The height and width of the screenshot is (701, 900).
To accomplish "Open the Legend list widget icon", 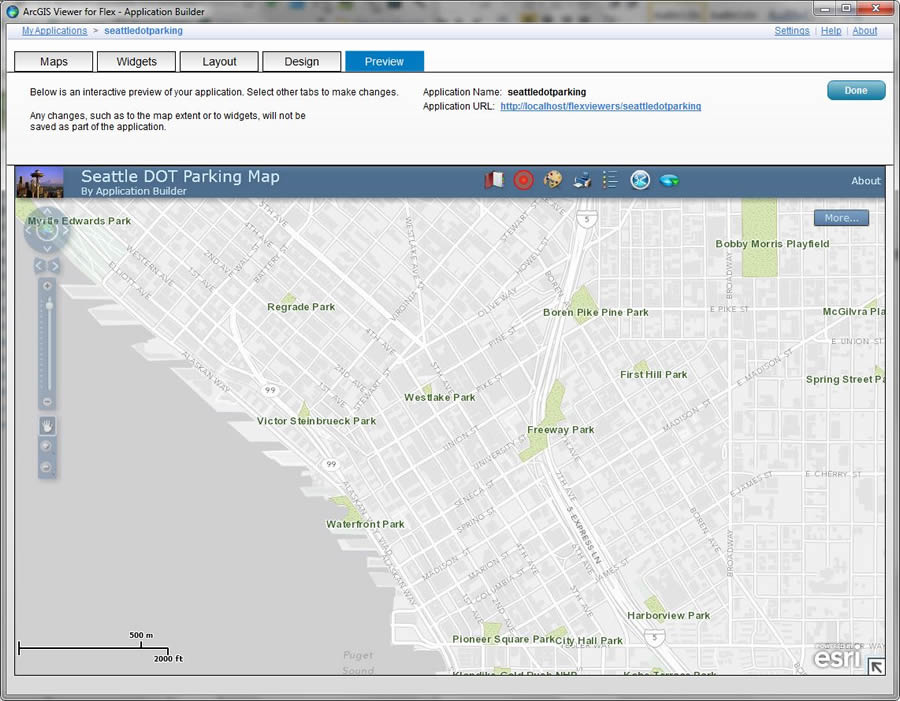I will [x=610, y=180].
